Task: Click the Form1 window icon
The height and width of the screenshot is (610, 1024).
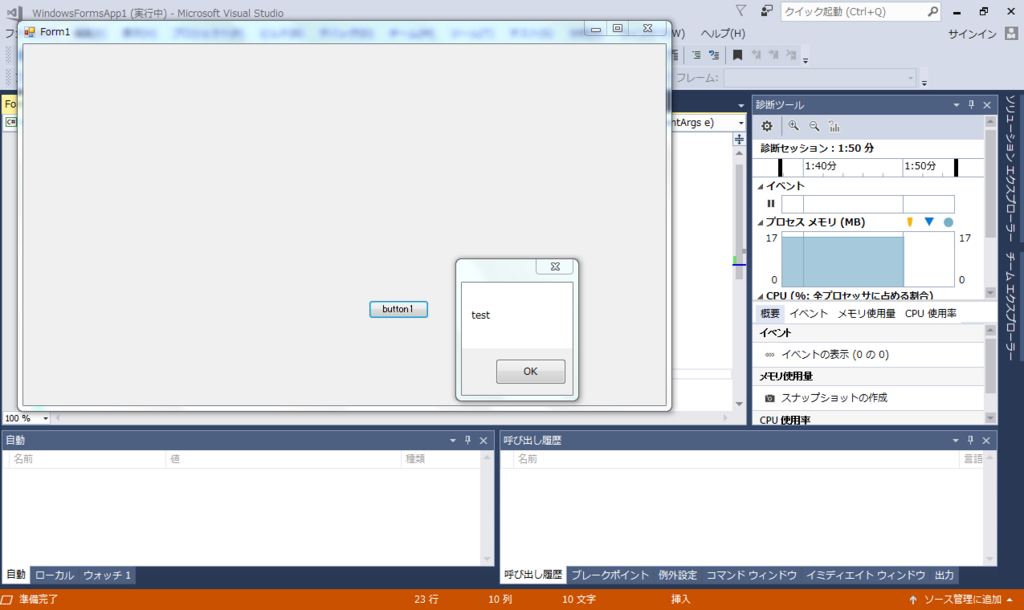Action: pyautogui.click(x=29, y=32)
